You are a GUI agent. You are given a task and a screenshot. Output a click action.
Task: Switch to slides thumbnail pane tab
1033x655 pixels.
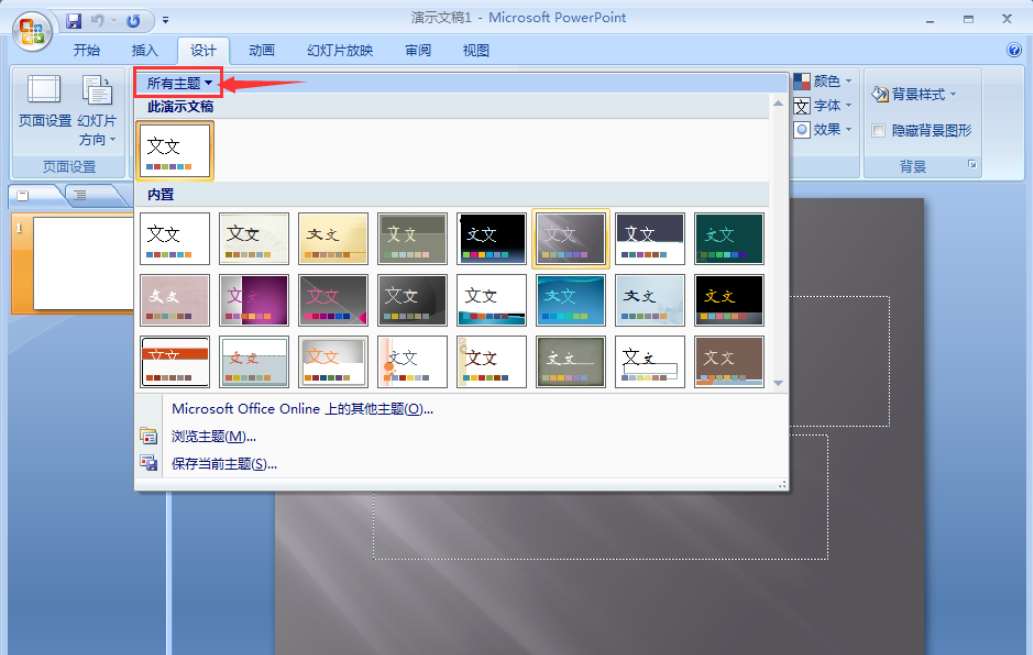click(24, 195)
